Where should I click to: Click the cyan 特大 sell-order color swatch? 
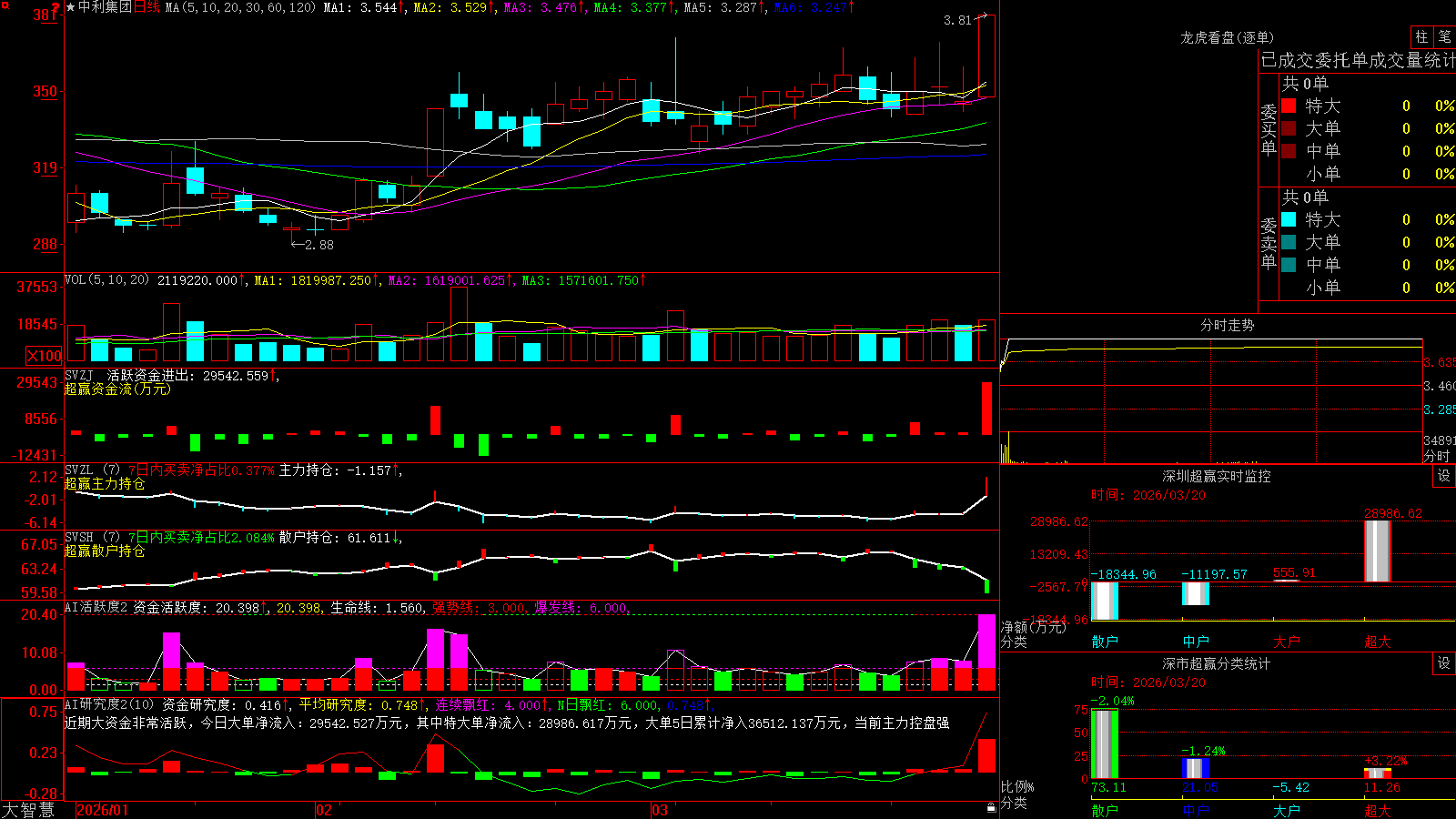click(1289, 219)
